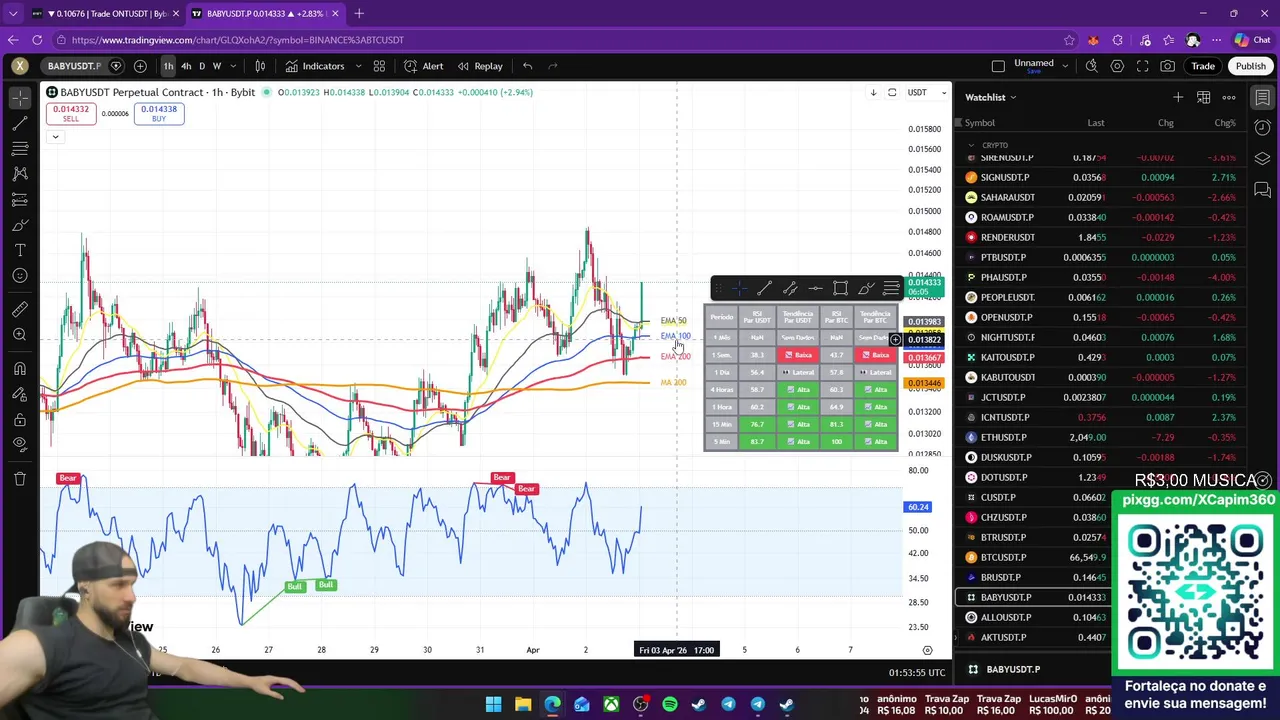Screen dimensions: 1280x720
Task: Open indicator templates grid icon
Action: [x=379, y=66]
